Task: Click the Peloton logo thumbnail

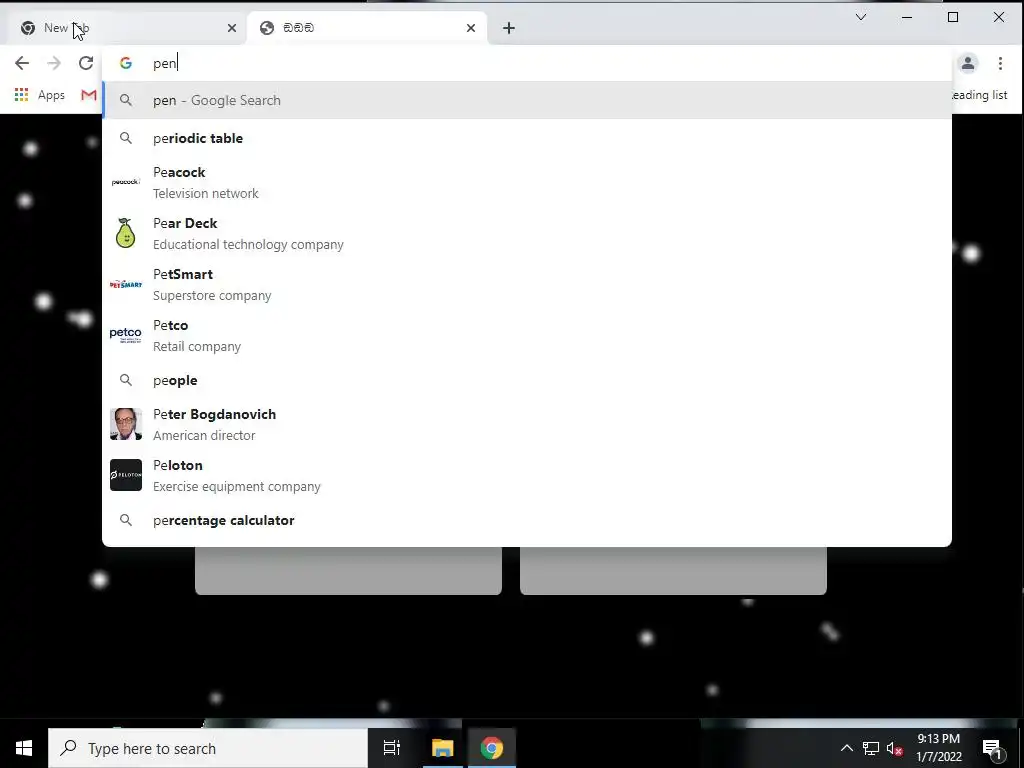Action: coord(125,475)
